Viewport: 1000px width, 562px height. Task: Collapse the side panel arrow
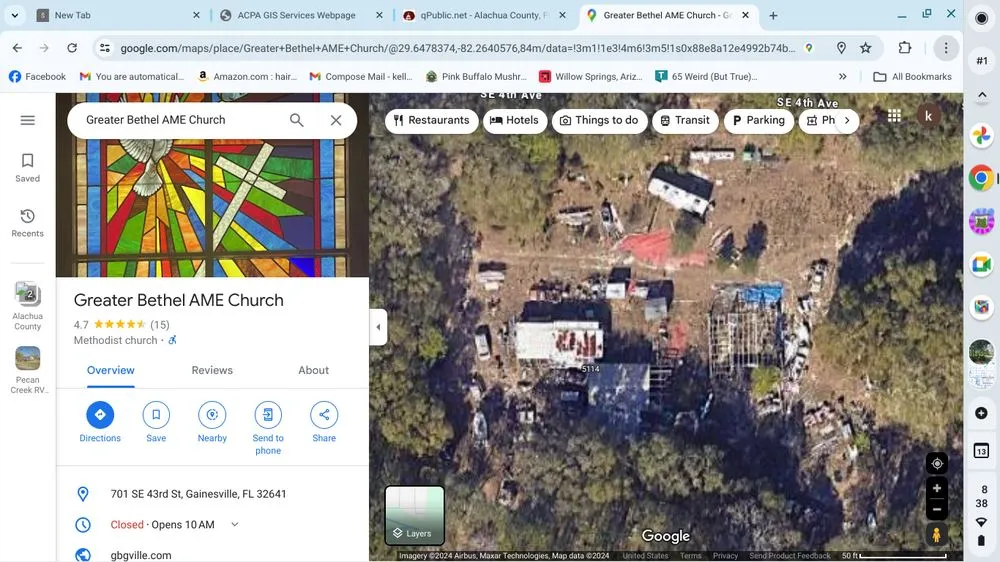coord(378,327)
